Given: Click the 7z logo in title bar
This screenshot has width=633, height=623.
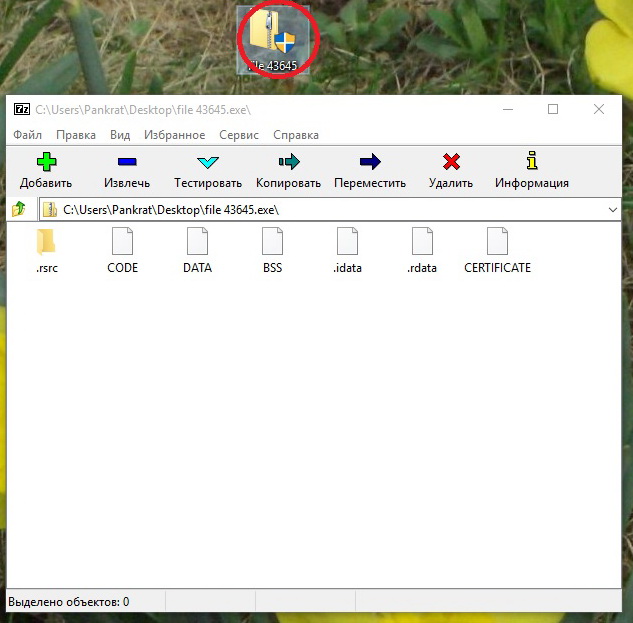Looking at the screenshot, I should (x=22, y=109).
